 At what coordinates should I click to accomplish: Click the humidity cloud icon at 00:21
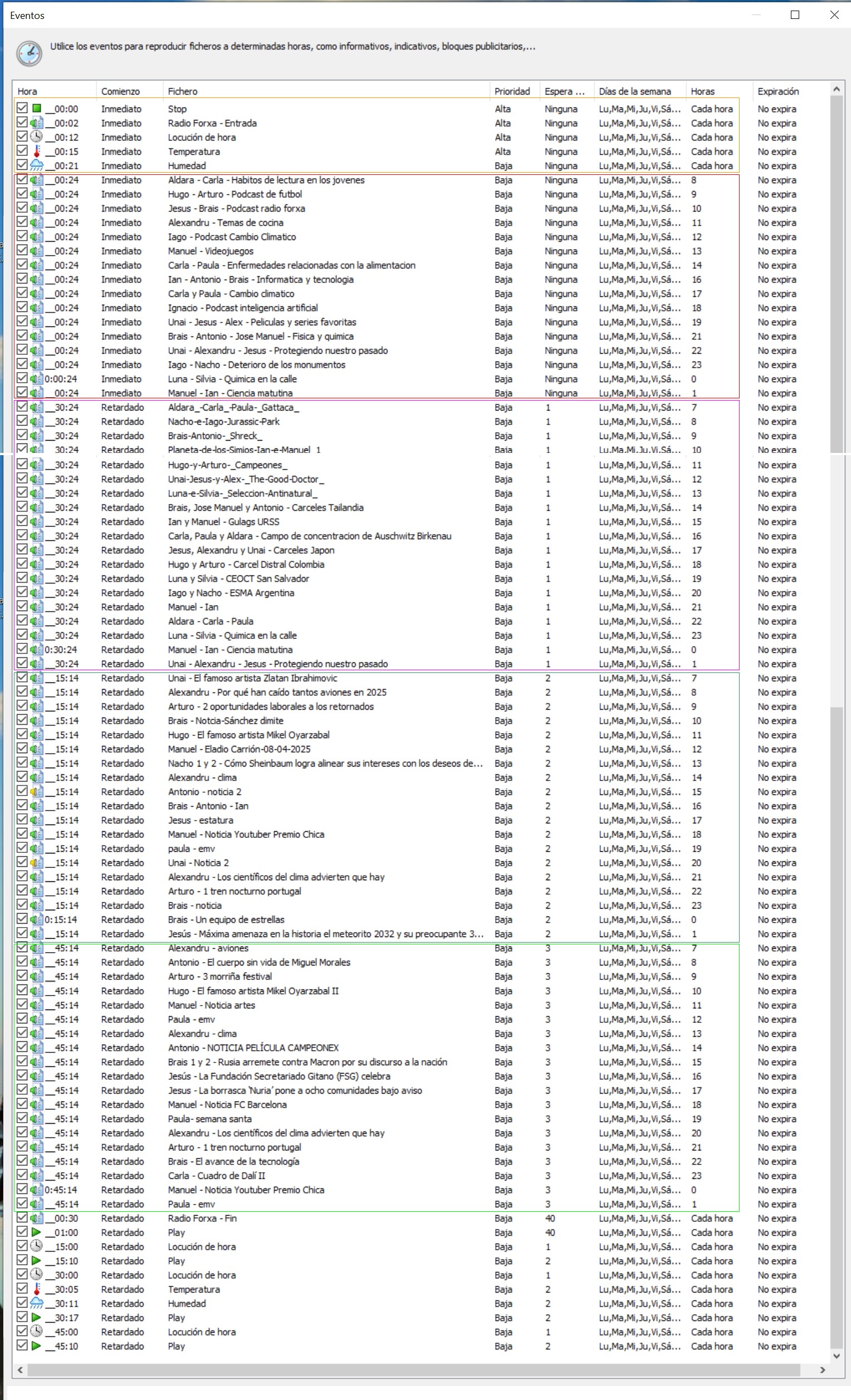pos(36,165)
